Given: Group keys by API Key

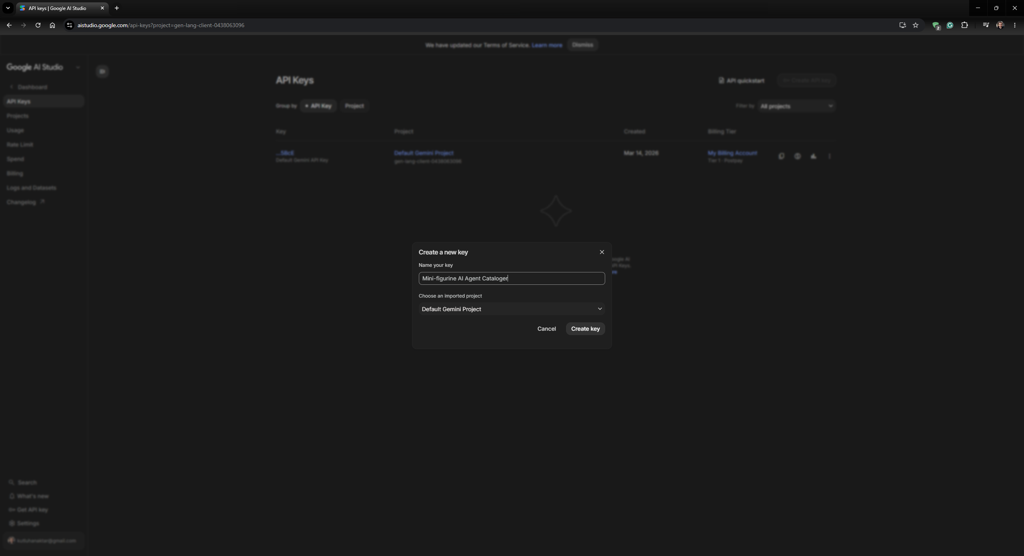Looking at the screenshot, I should click(x=318, y=106).
